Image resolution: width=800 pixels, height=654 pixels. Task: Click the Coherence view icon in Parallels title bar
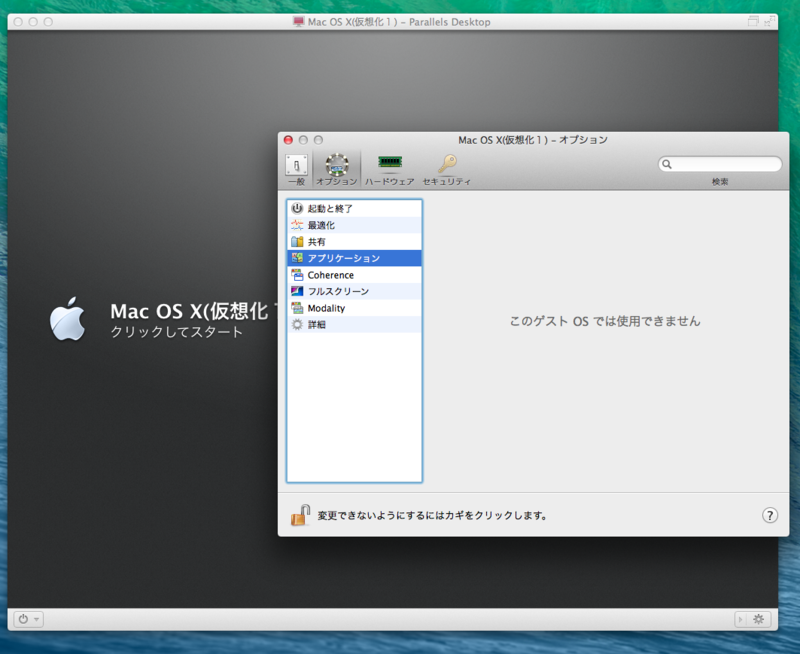click(753, 21)
